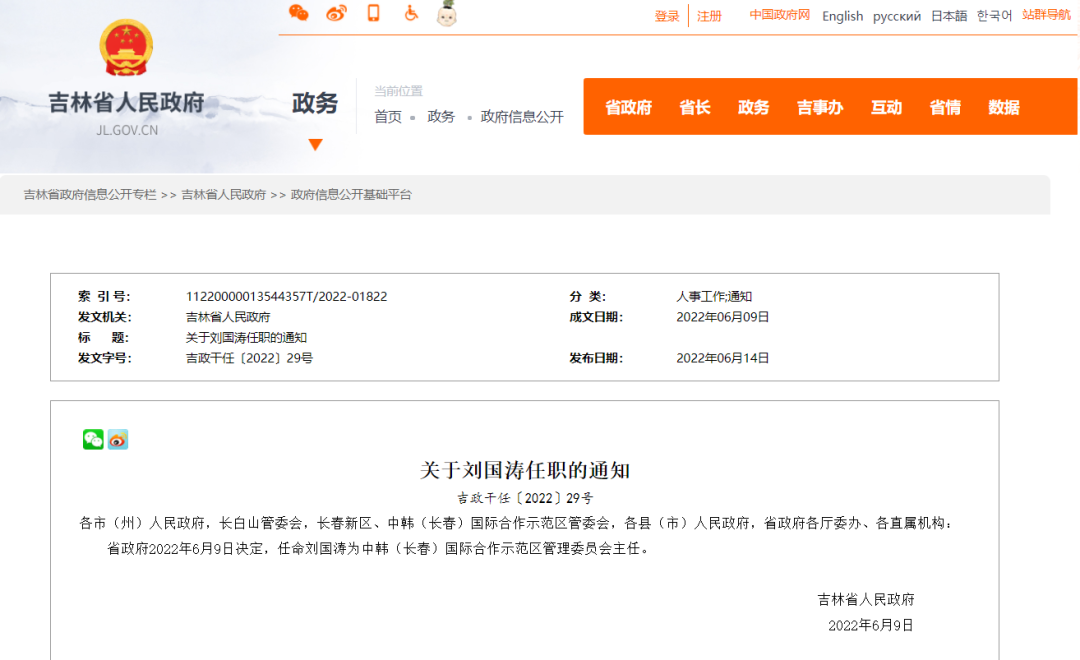Screen dimensions: 1080x660
Task: Click the 政府信息公开 breadcrumb link
Action: (521, 115)
